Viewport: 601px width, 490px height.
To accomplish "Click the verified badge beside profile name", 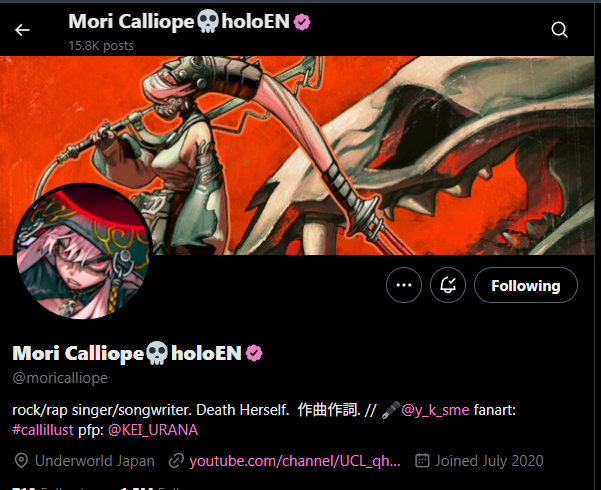I will coord(254,353).
